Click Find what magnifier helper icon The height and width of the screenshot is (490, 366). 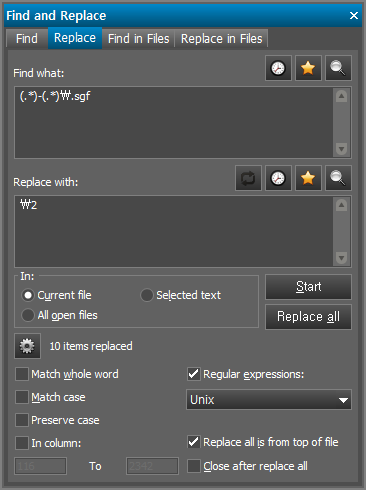[338, 68]
